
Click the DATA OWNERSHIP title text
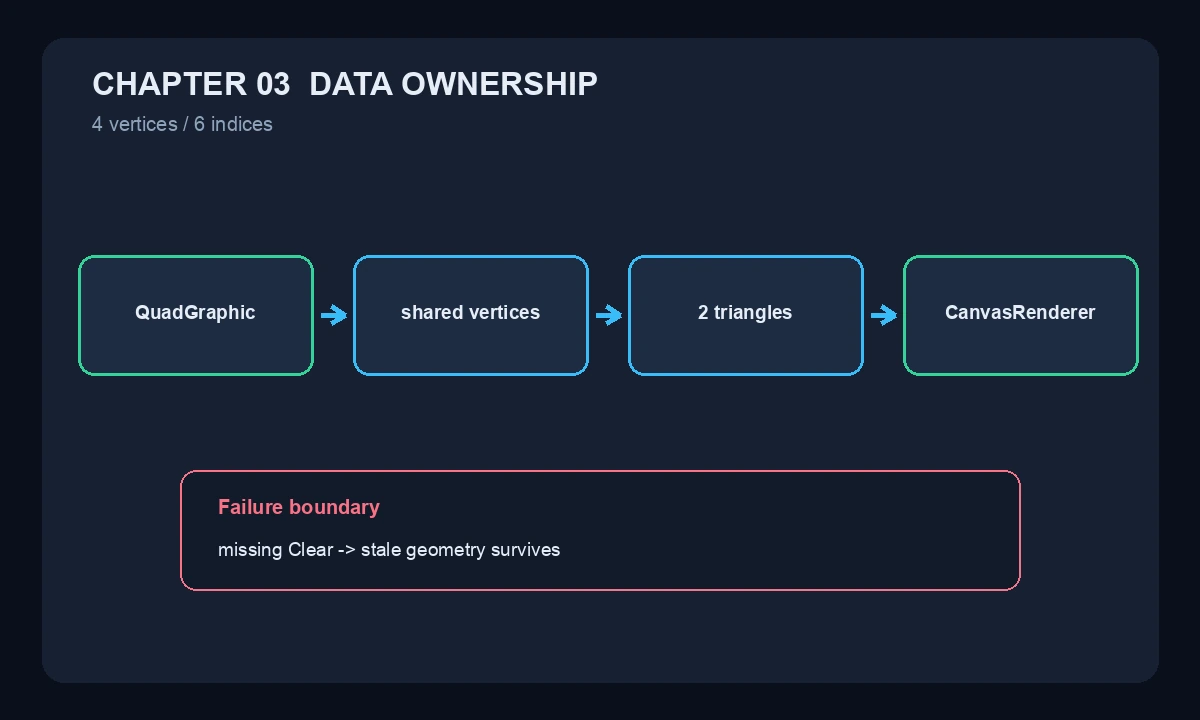point(454,84)
